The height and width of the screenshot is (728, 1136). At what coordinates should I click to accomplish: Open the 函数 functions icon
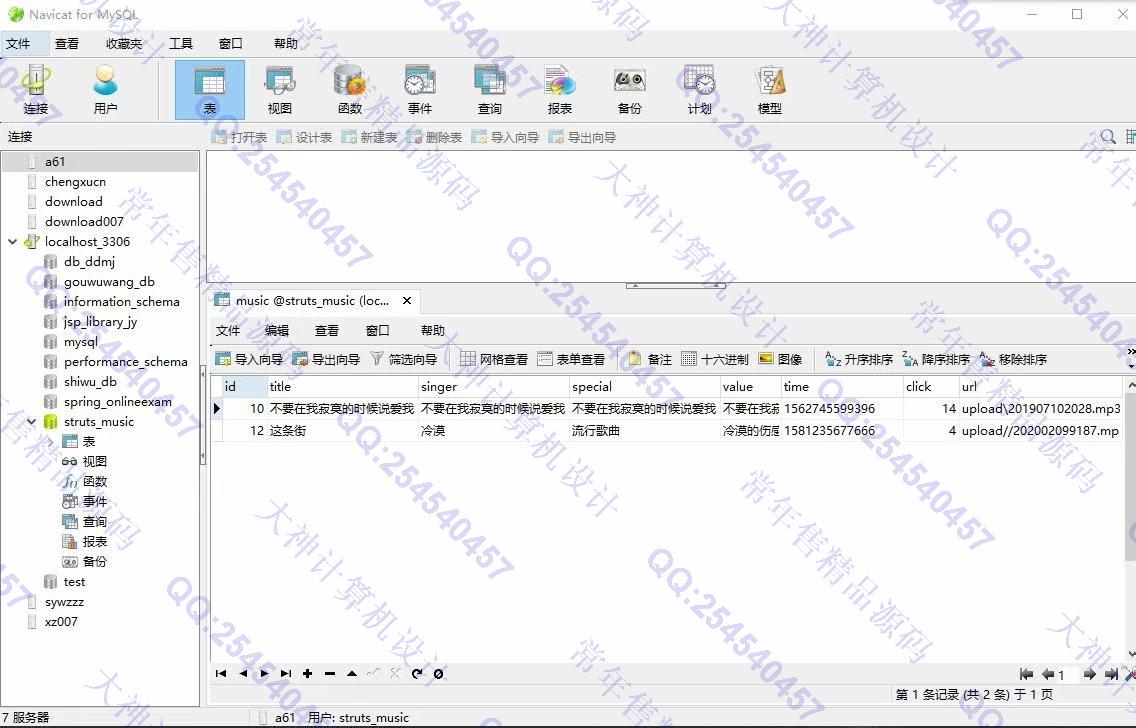click(350, 90)
